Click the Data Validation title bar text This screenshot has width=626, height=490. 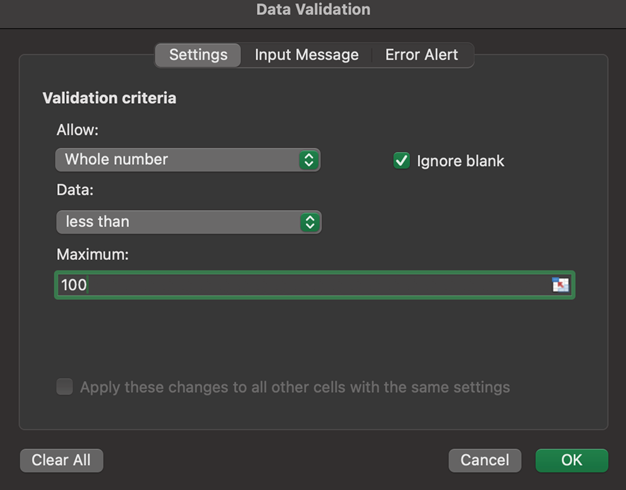pos(313,10)
